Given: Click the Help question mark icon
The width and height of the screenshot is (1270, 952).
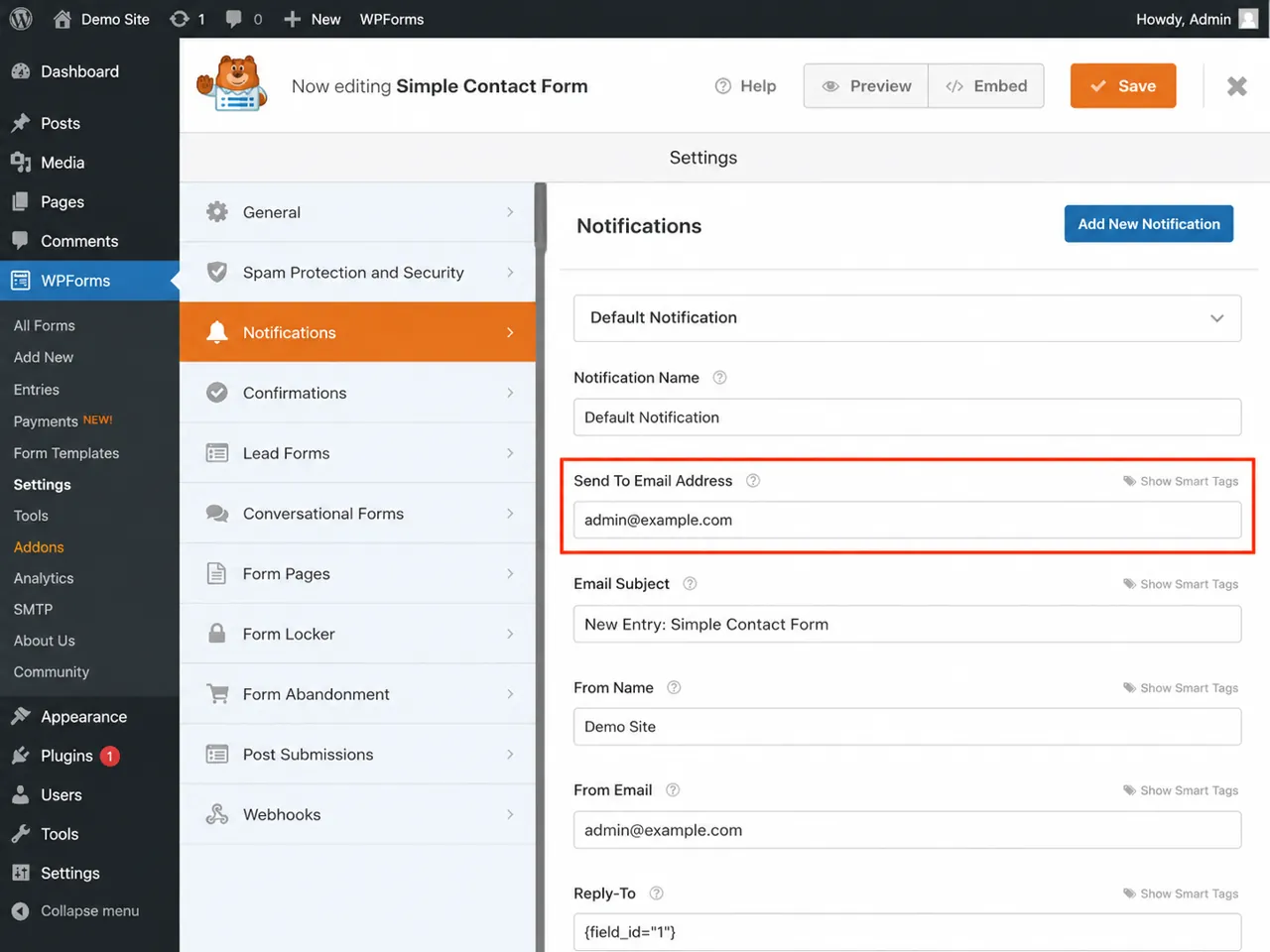Looking at the screenshot, I should [723, 86].
